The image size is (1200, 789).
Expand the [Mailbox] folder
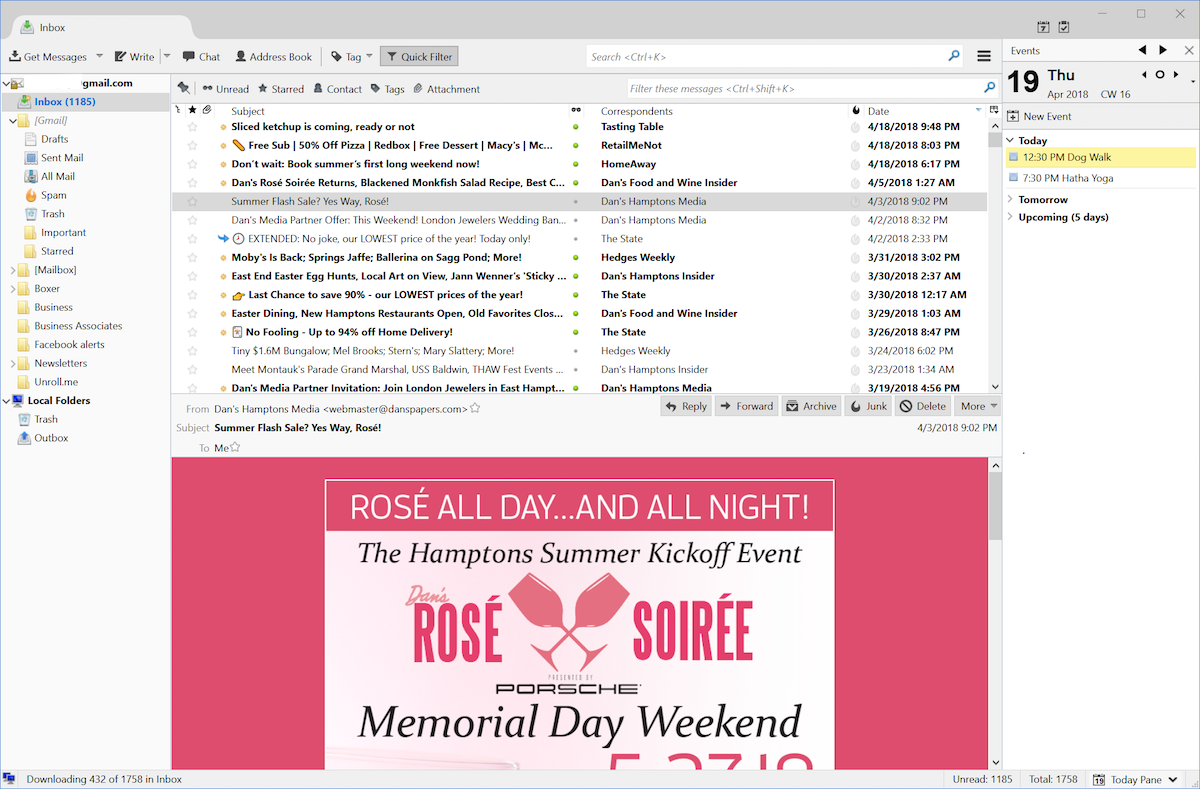coord(13,270)
